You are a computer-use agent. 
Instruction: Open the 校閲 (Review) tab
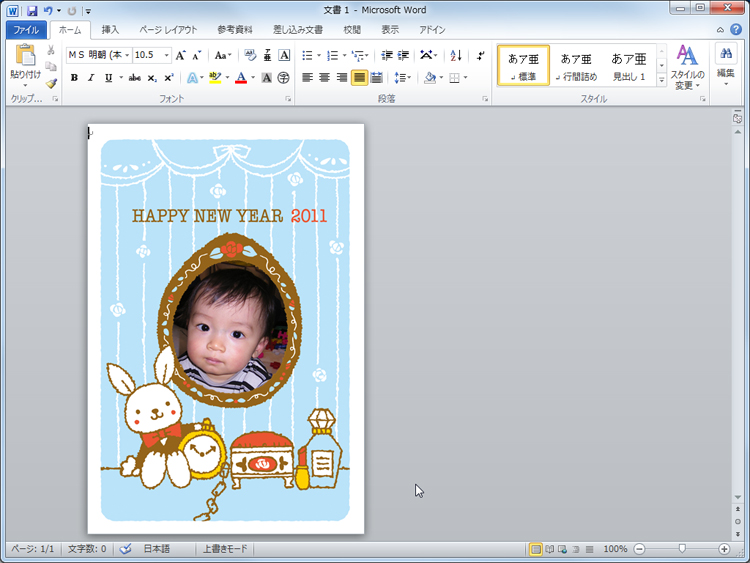[352, 30]
